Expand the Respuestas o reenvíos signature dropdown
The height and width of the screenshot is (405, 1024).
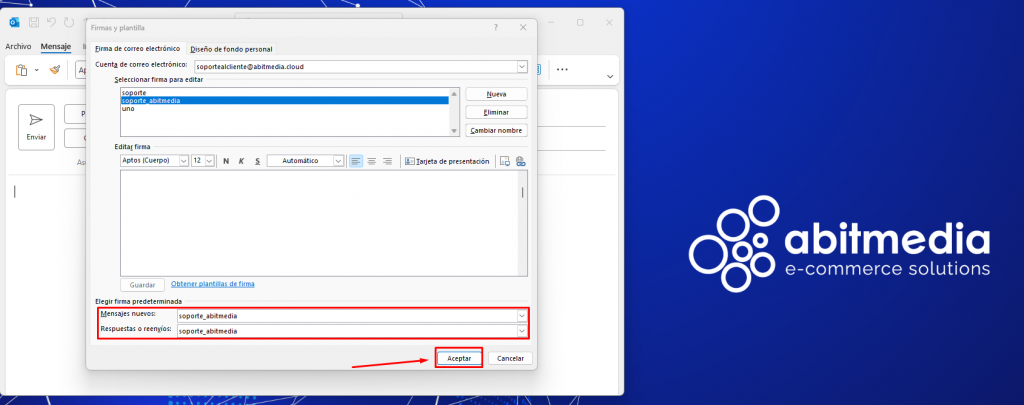521,330
